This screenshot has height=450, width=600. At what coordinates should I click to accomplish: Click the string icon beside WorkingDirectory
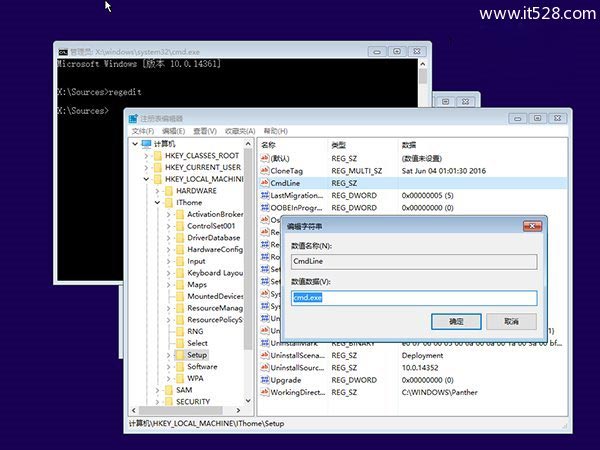(264, 392)
